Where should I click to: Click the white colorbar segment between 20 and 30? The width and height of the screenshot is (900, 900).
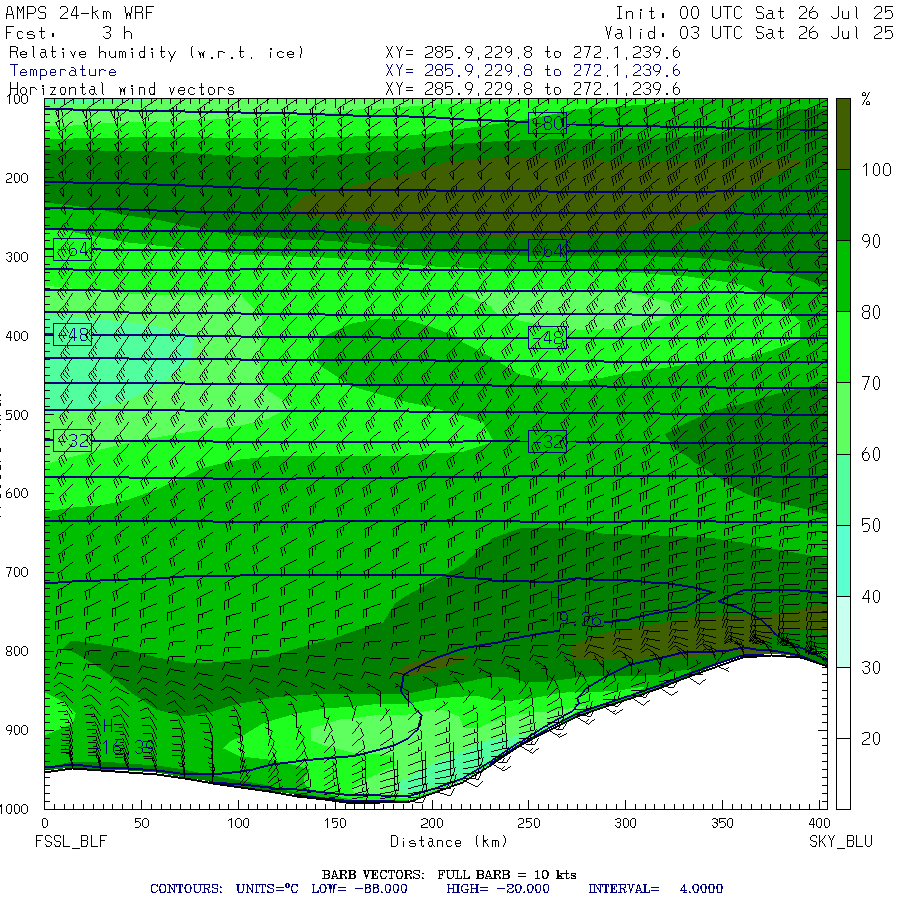tap(843, 703)
